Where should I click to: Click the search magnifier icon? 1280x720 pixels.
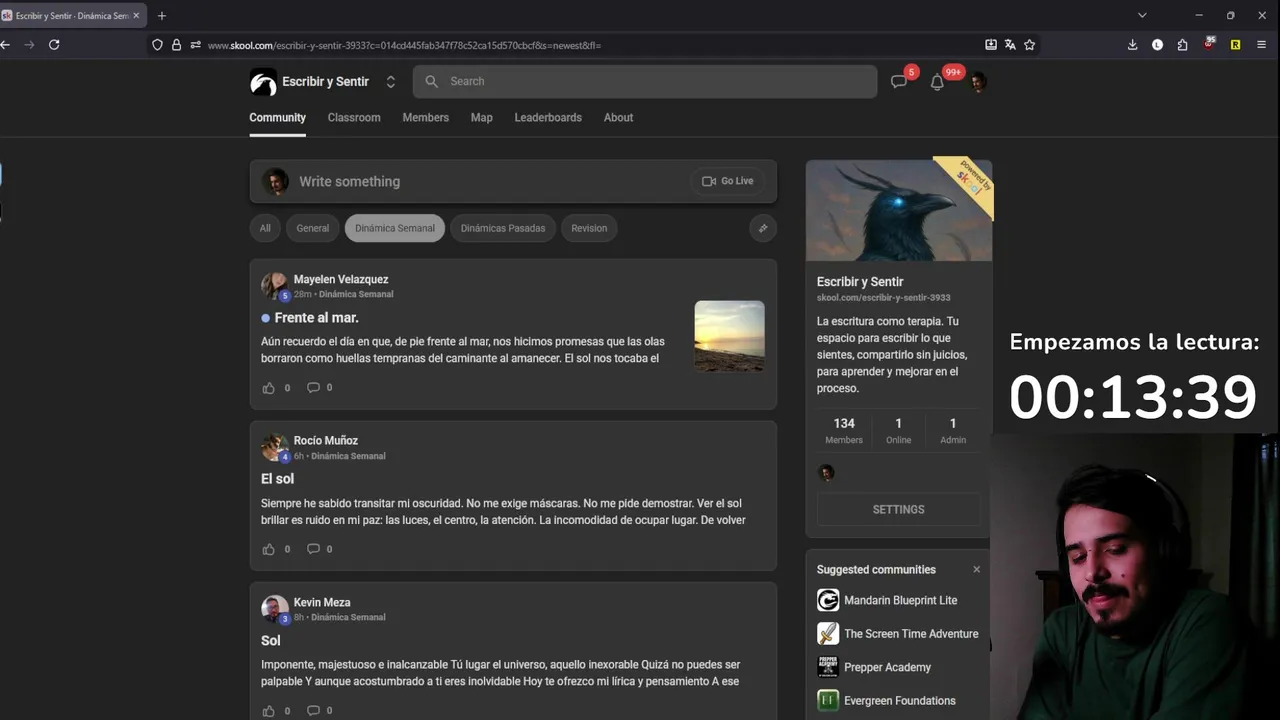tap(432, 82)
